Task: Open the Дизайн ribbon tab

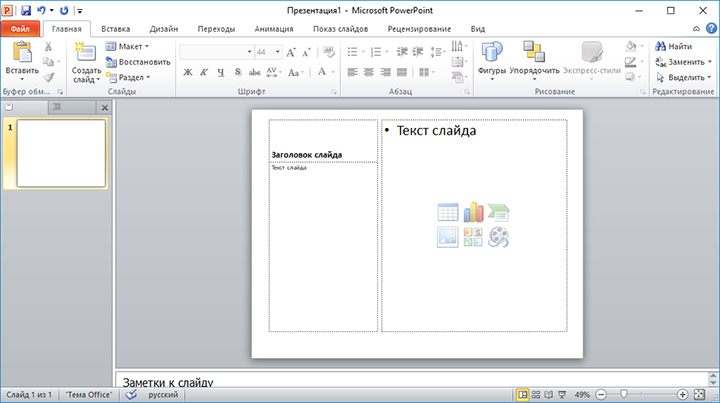Action: (164, 29)
